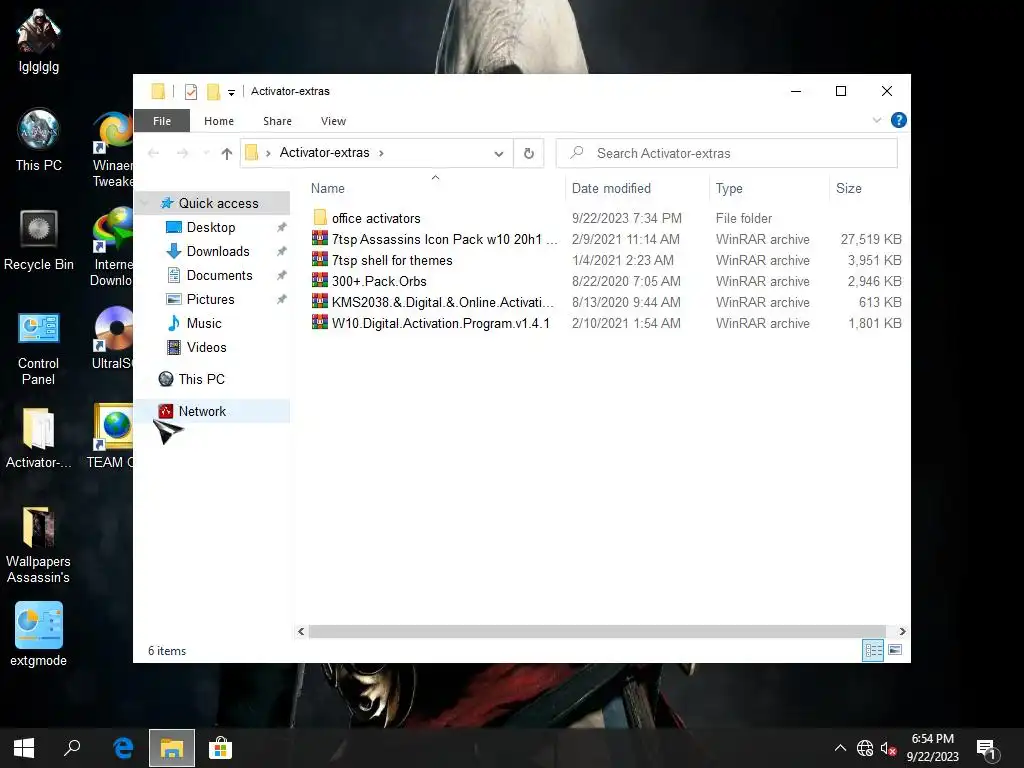Switch to Large icons view layout icon

click(x=895, y=650)
